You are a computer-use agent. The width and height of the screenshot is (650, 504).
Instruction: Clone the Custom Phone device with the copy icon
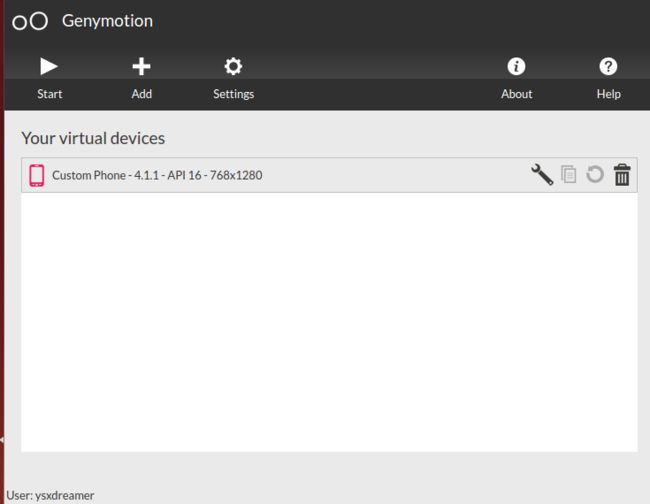tap(568, 174)
